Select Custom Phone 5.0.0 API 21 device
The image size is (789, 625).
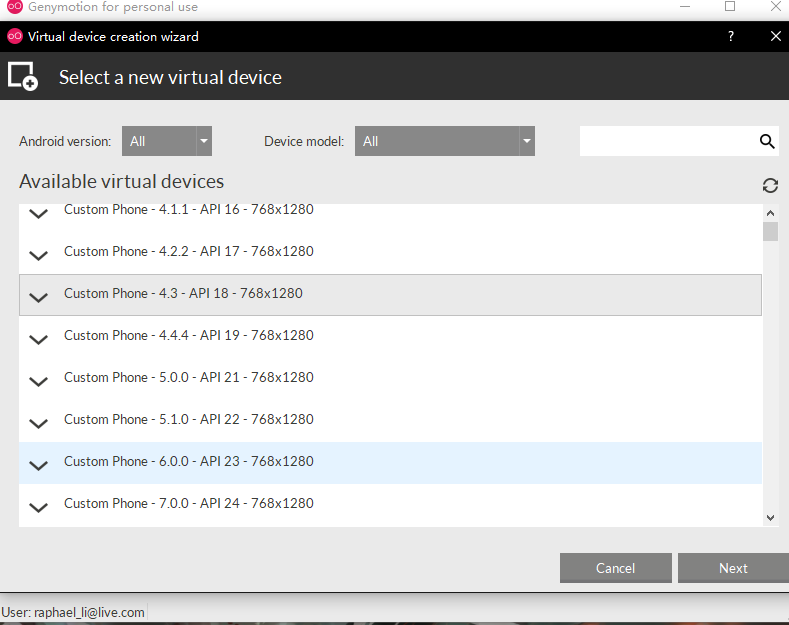pyautogui.click(x=390, y=379)
